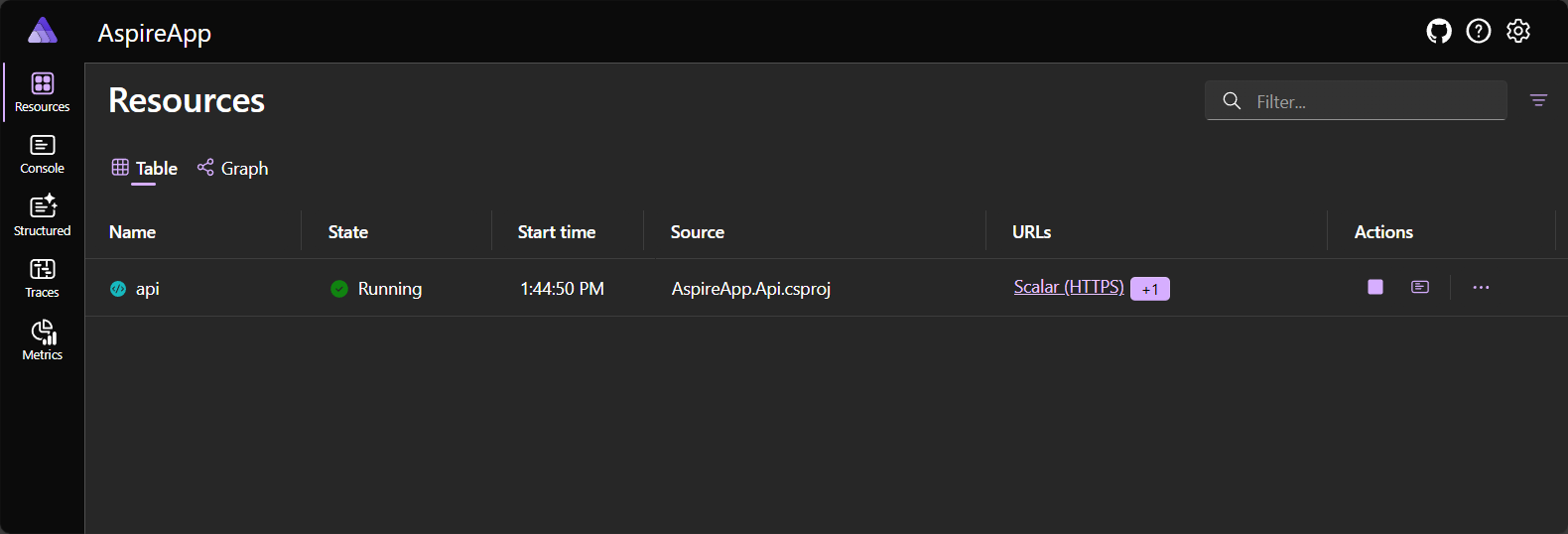The image size is (1568, 534).
Task: Open the api row more-actions ellipsis menu
Action: (x=1481, y=287)
